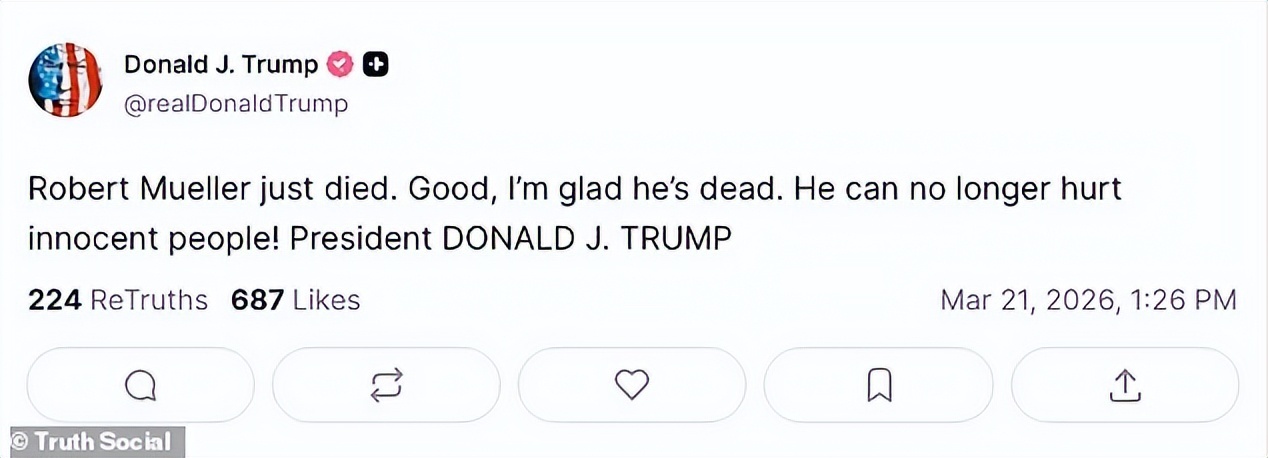Screen dimensions: 1268x458
Task: View the 687 Likes list
Action: click(x=295, y=300)
